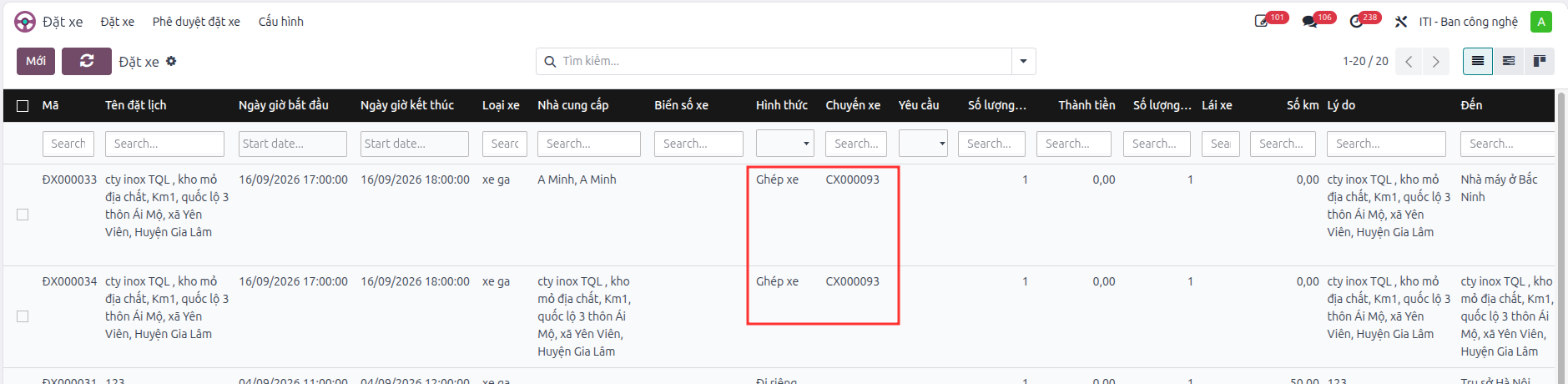The width and height of the screenshot is (1568, 384).
Task: Focus the Biển số xe search filter
Action: tap(698, 144)
